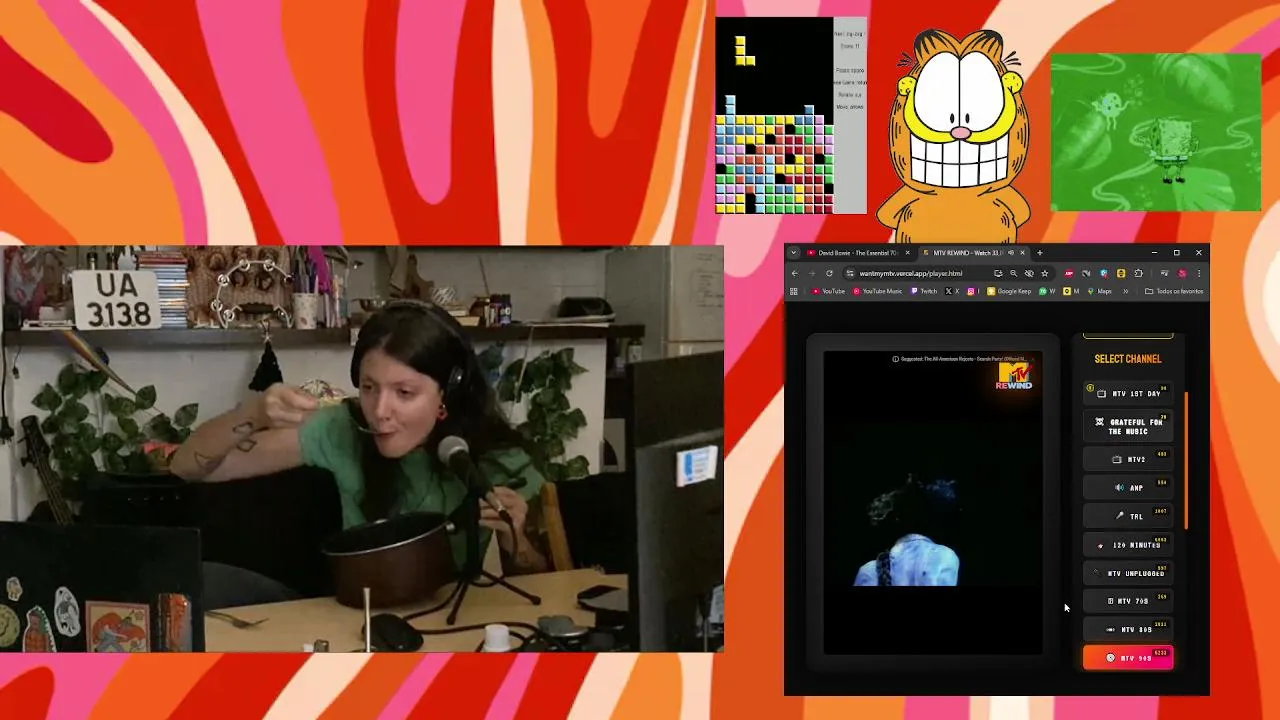Mute the MTV REWIND tab audio
The image size is (1280, 720).
click(1011, 252)
